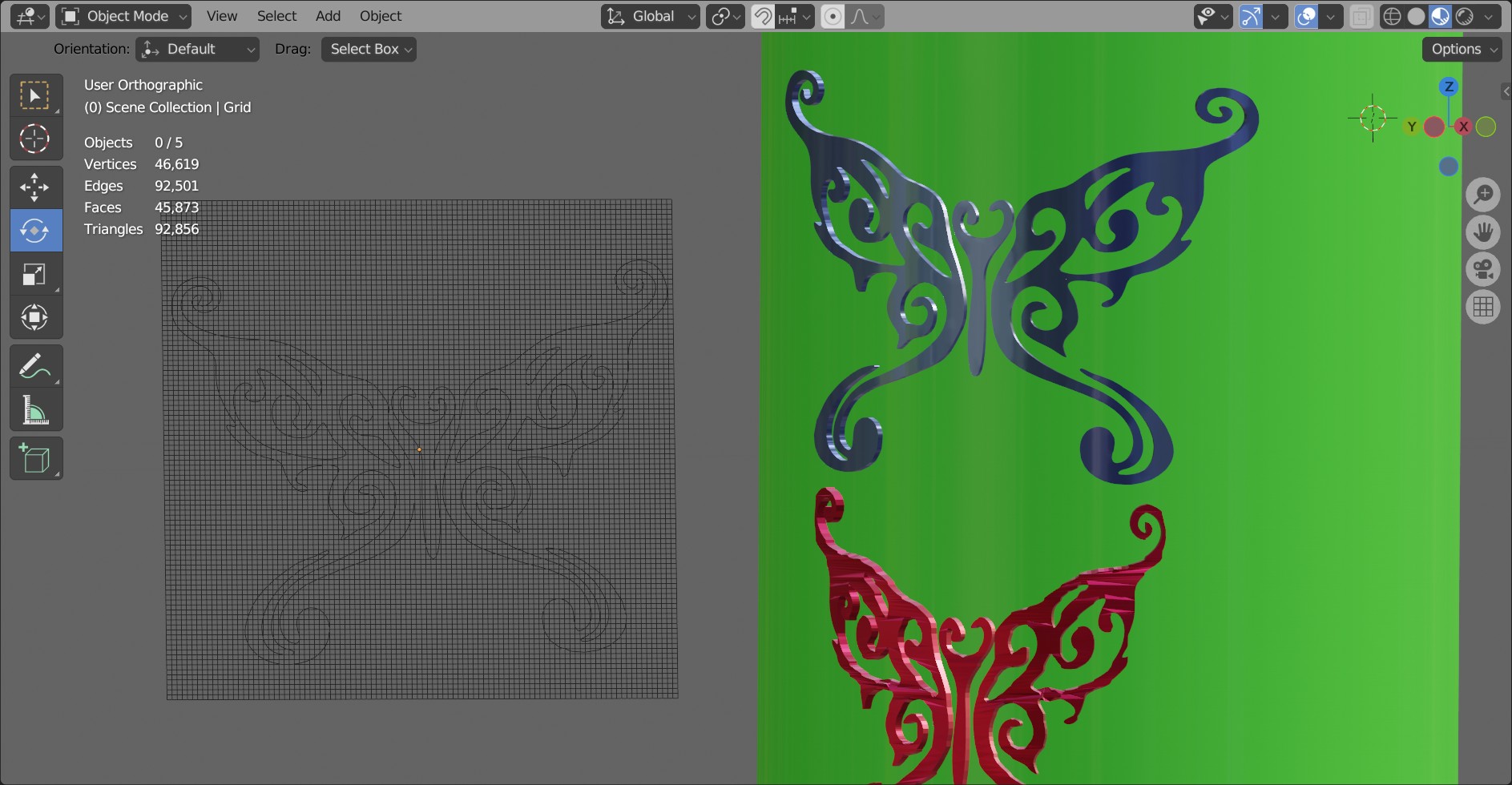The height and width of the screenshot is (785, 1512).
Task: Open the editor type selector icon
Action: click(30, 16)
